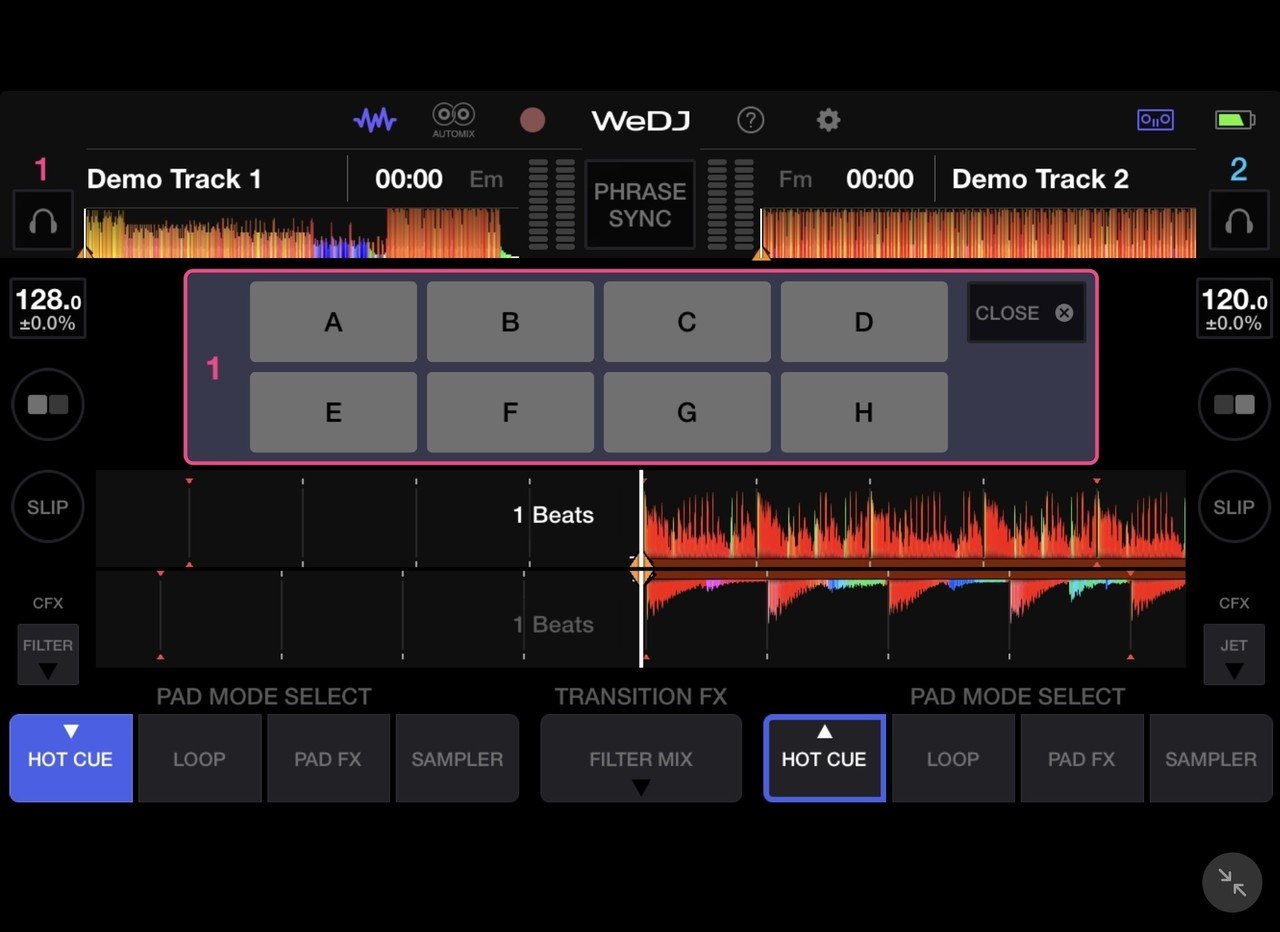Enable SLIP mode on deck 1

click(x=47, y=507)
